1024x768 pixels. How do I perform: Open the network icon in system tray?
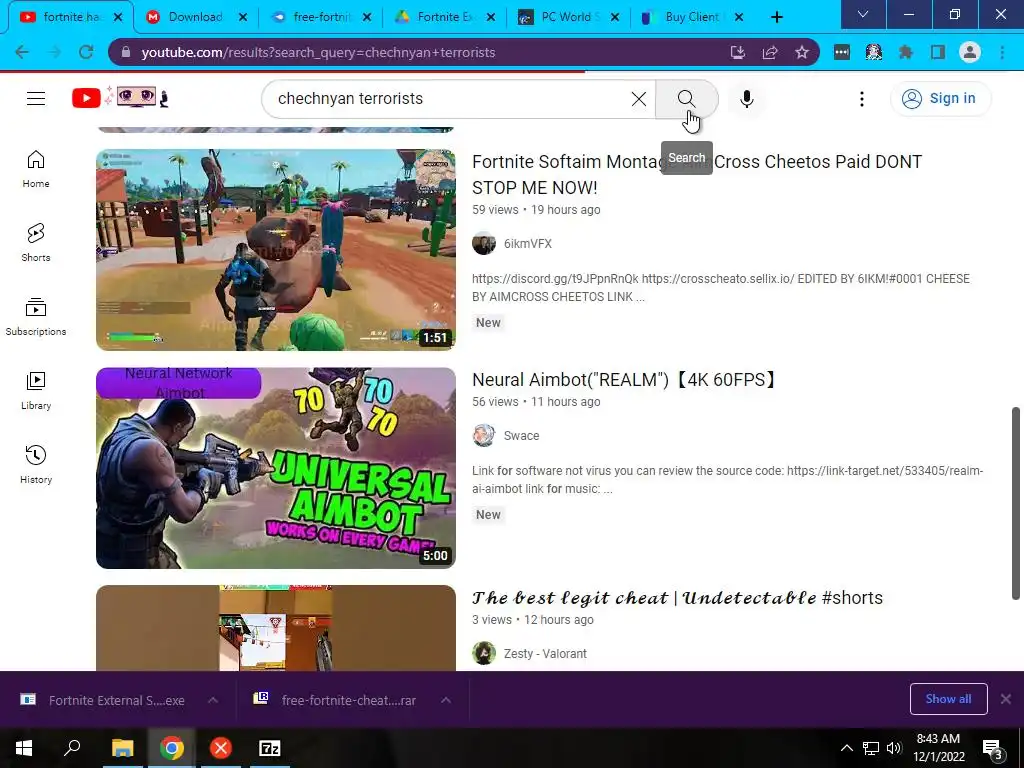[x=871, y=748]
